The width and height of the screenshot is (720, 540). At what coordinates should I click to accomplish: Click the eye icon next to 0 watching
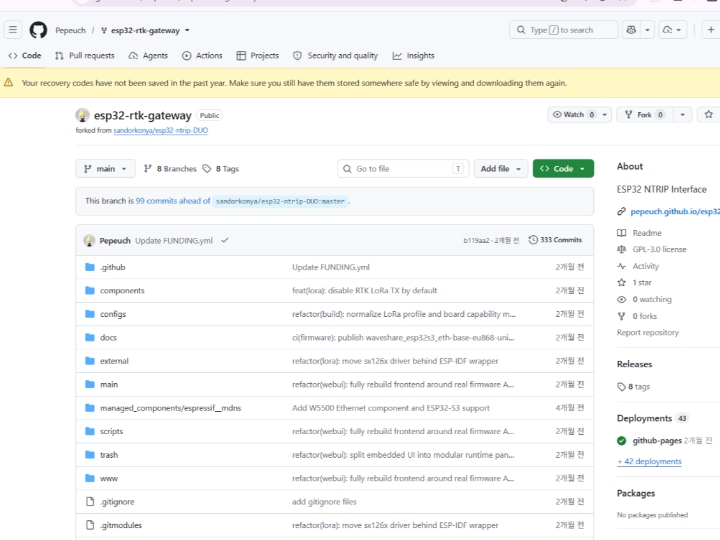pos(621,299)
